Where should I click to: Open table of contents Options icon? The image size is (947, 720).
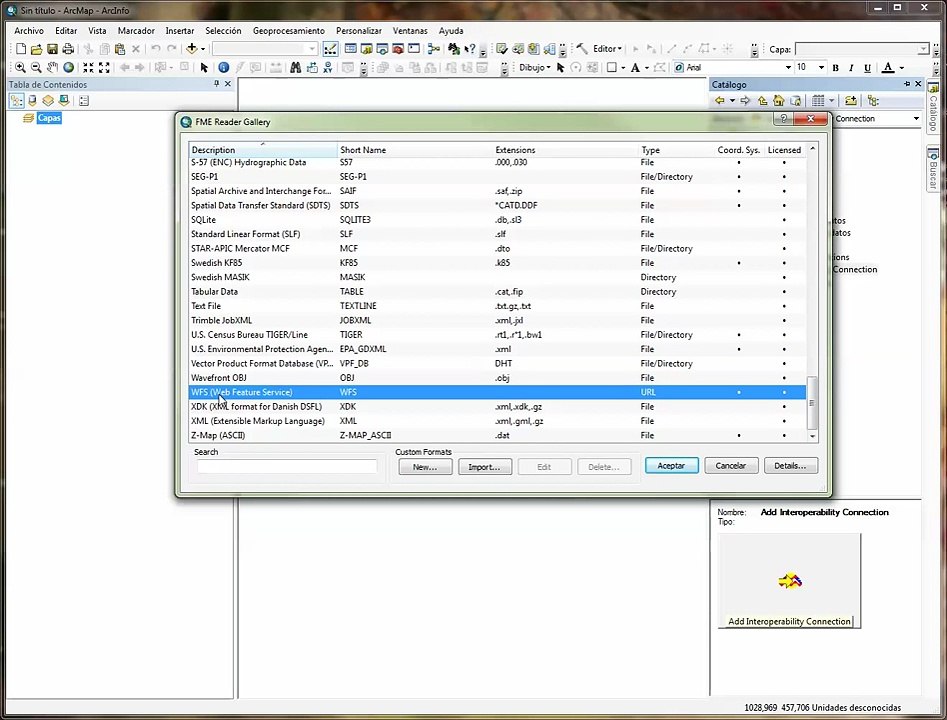(84, 101)
